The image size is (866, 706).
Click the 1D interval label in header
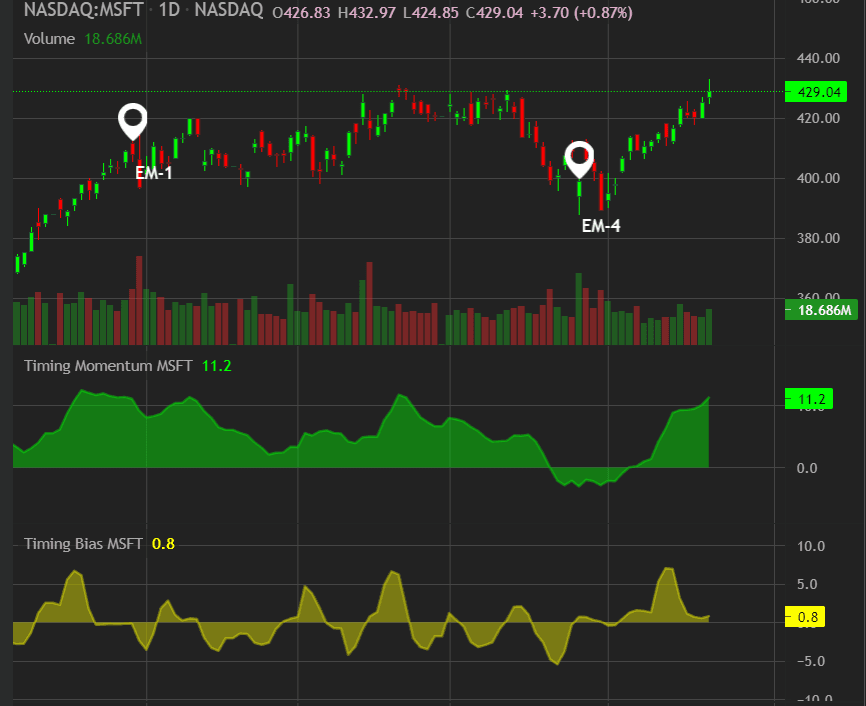coord(170,10)
